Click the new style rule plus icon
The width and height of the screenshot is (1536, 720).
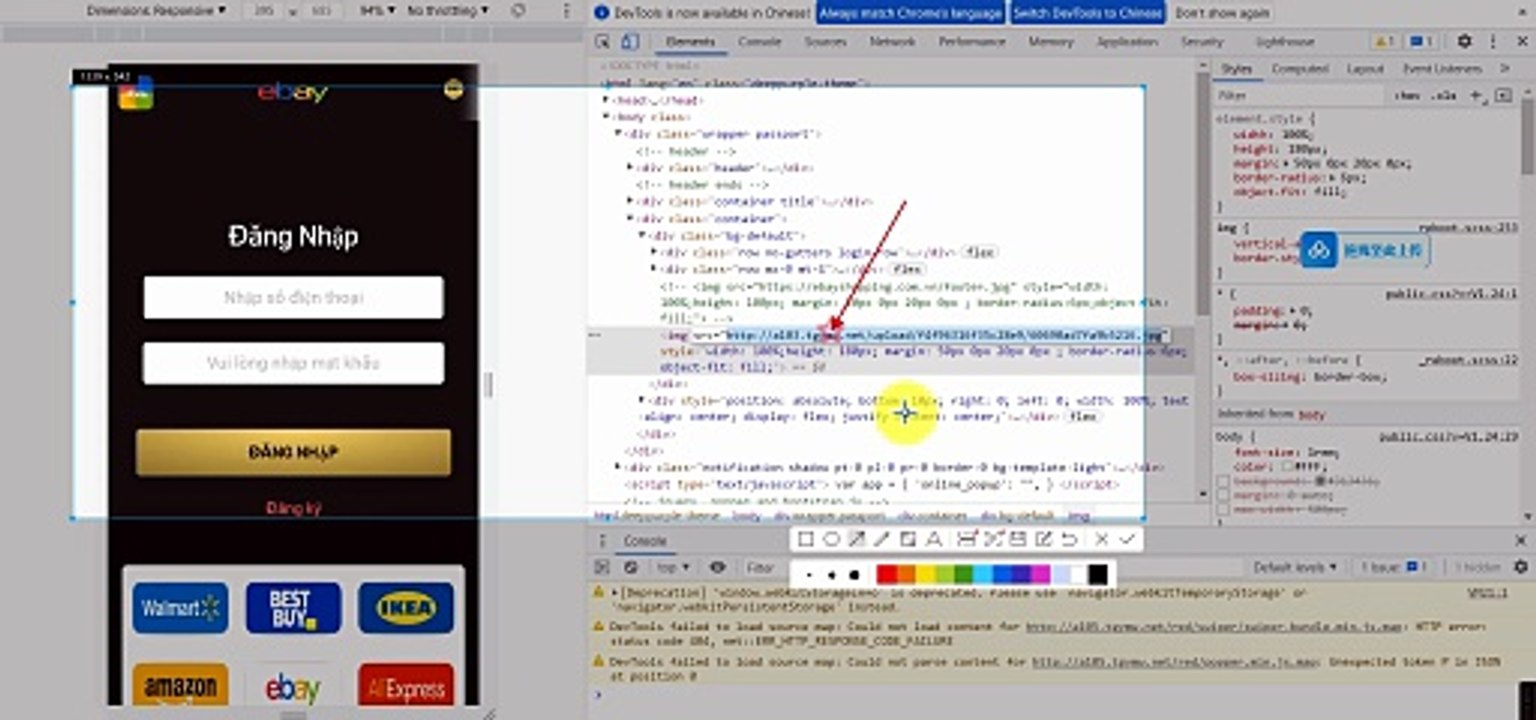(x=1476, y=96)
